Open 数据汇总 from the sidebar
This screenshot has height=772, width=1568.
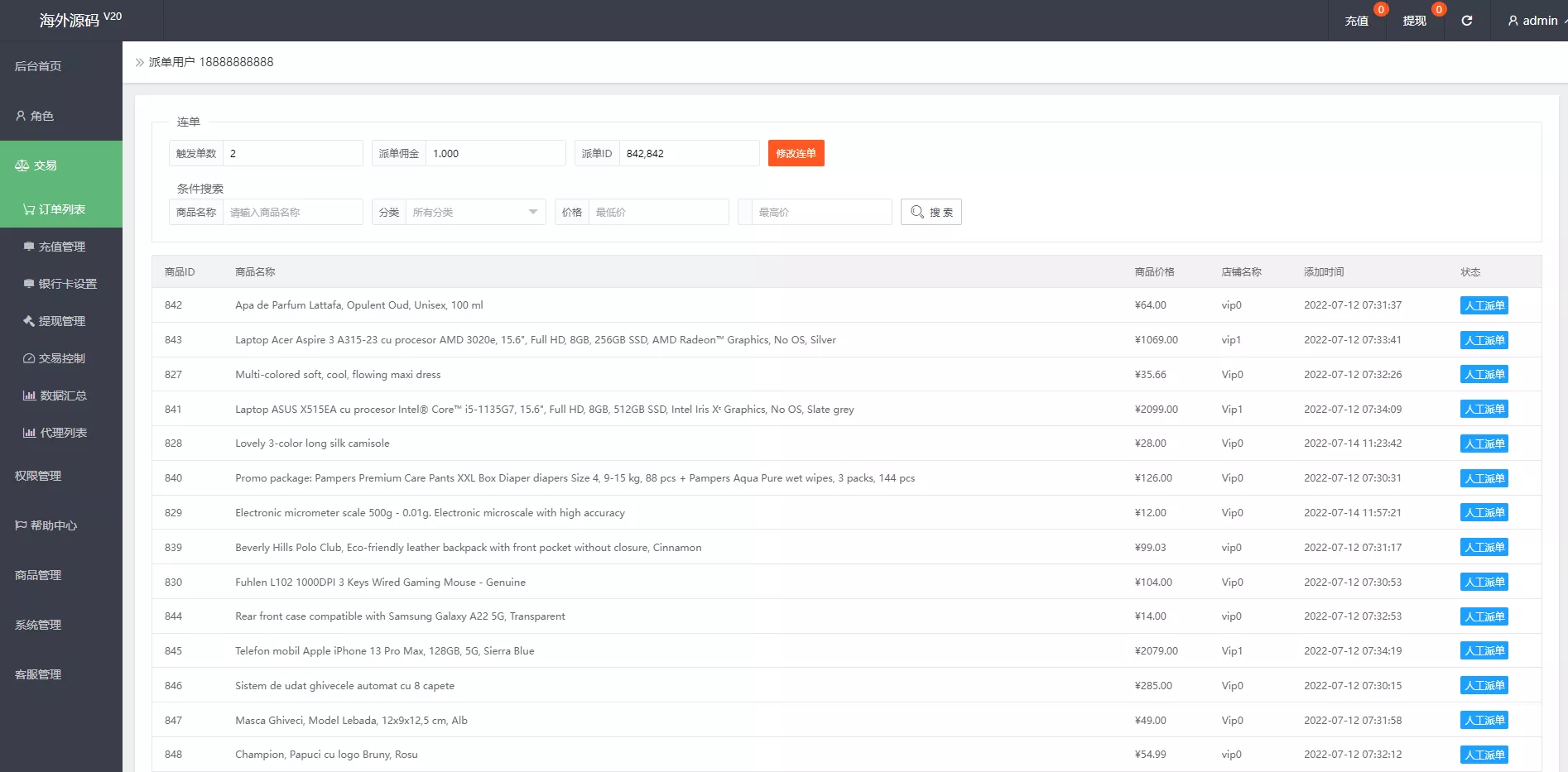[63, 396]
